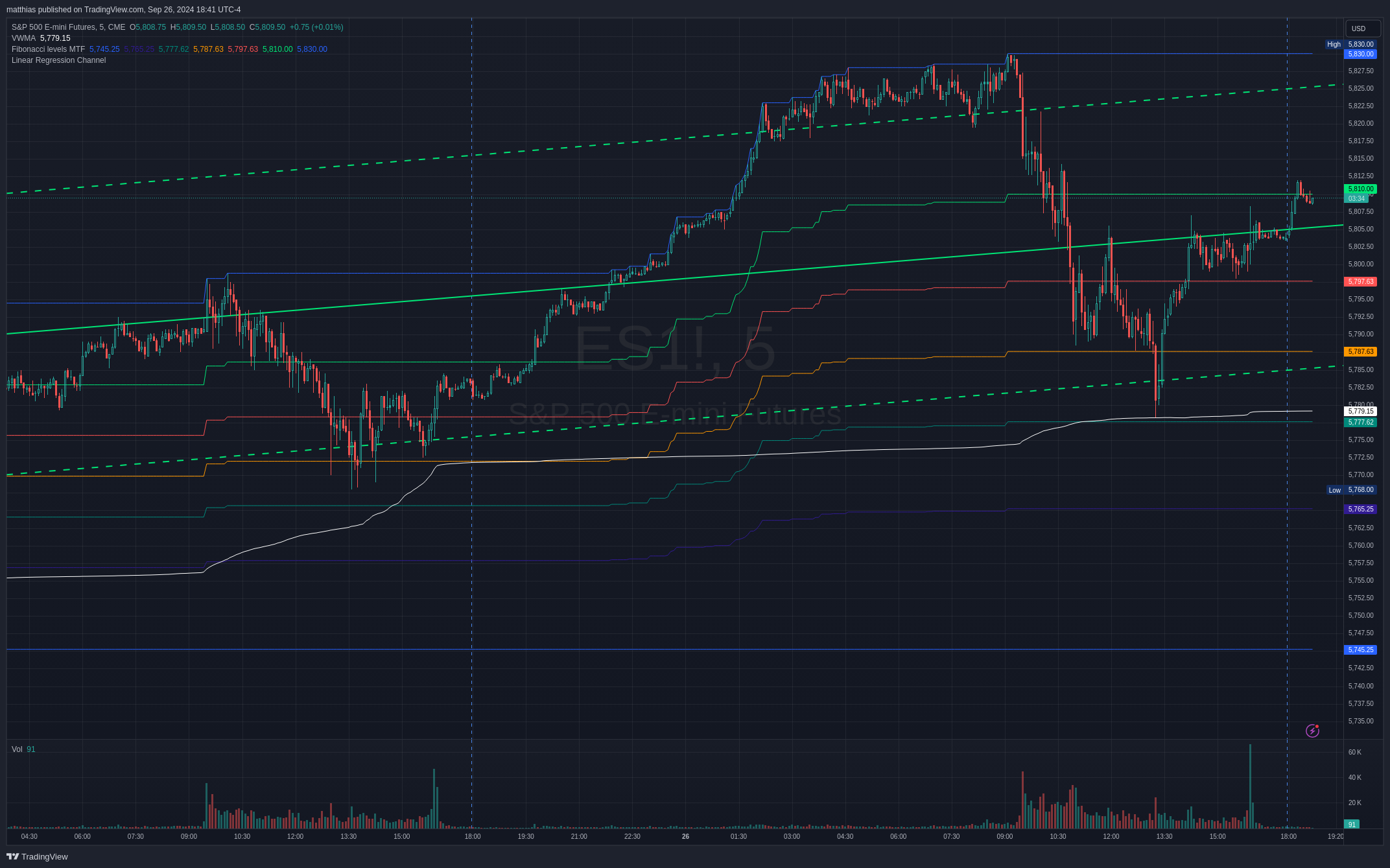This screenshot has width=1390, height=868.
Task: Click the 22:30 time axis label
Action: coord(632,837)
